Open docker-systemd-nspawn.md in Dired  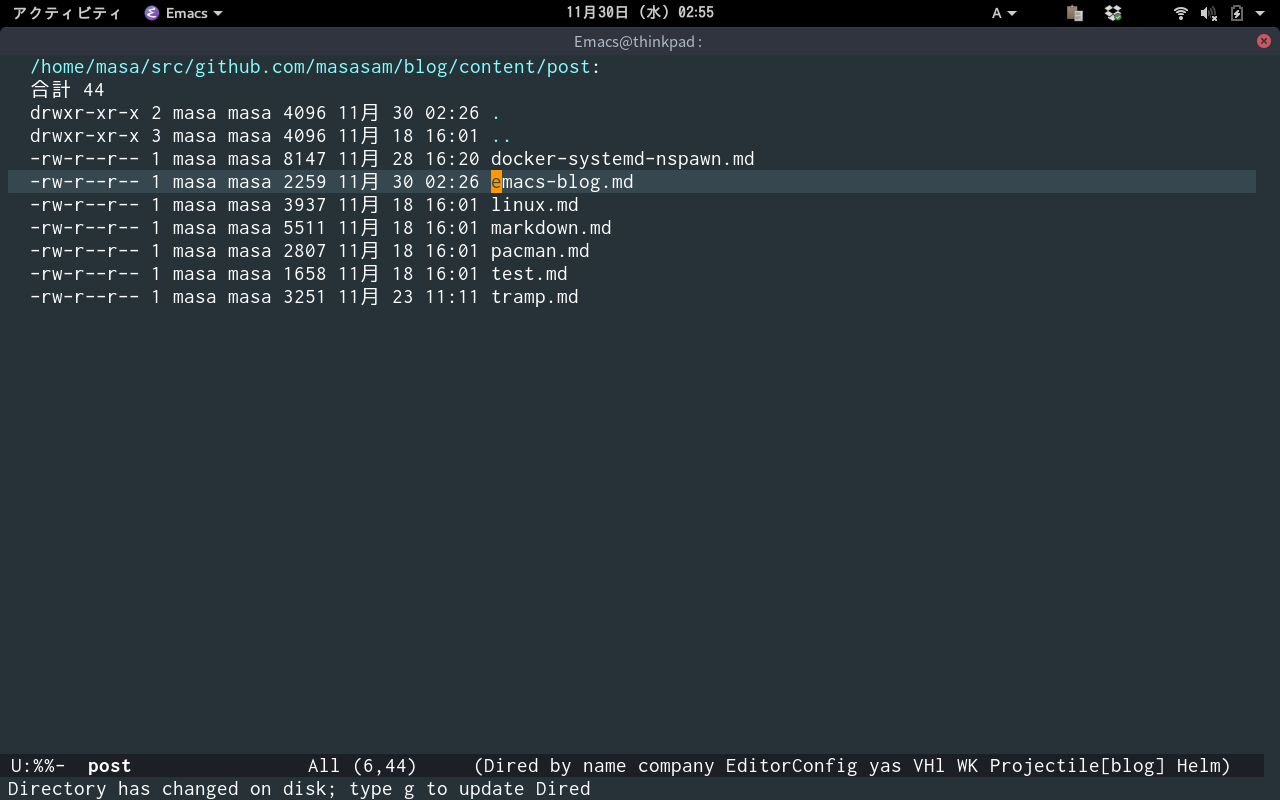[622, 159]
